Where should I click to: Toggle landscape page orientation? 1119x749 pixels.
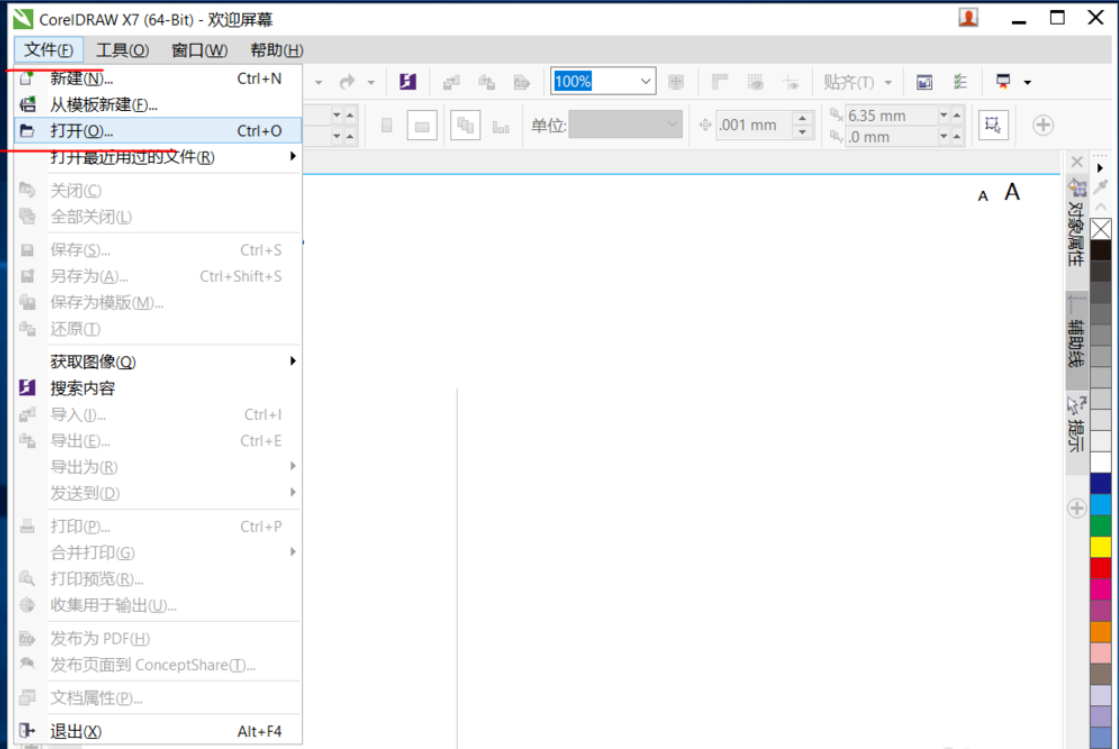coord(423,126)
